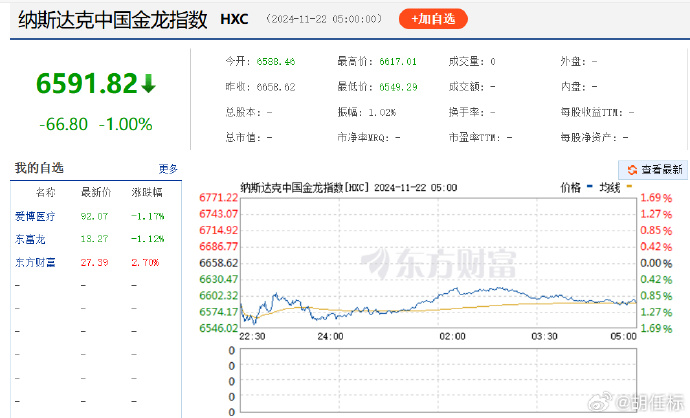
Task: Click the change value -66.80
Action: (64, 125)
